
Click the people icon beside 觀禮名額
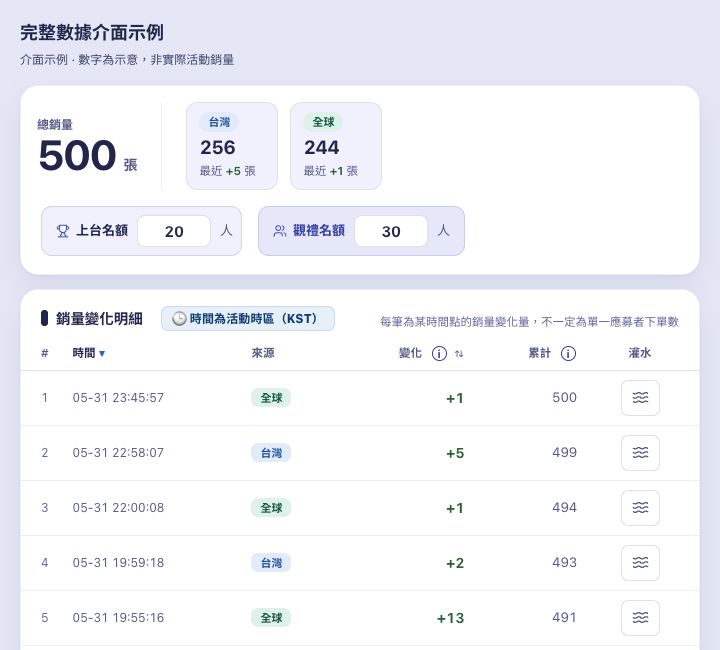280,231
